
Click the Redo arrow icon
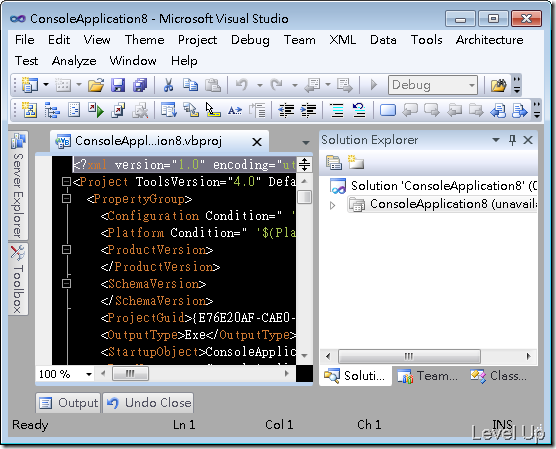pyautogui.click(x=277, y=85)
